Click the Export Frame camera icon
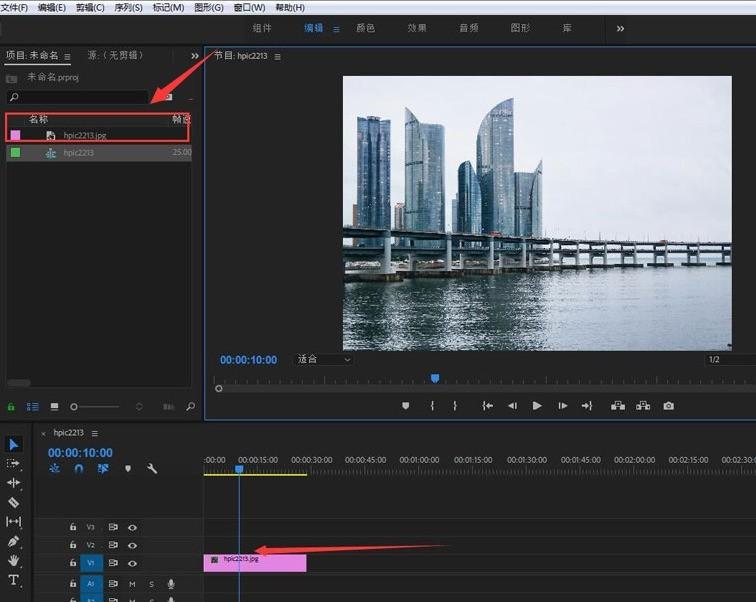756x602 pixels. tap(668, 406)
